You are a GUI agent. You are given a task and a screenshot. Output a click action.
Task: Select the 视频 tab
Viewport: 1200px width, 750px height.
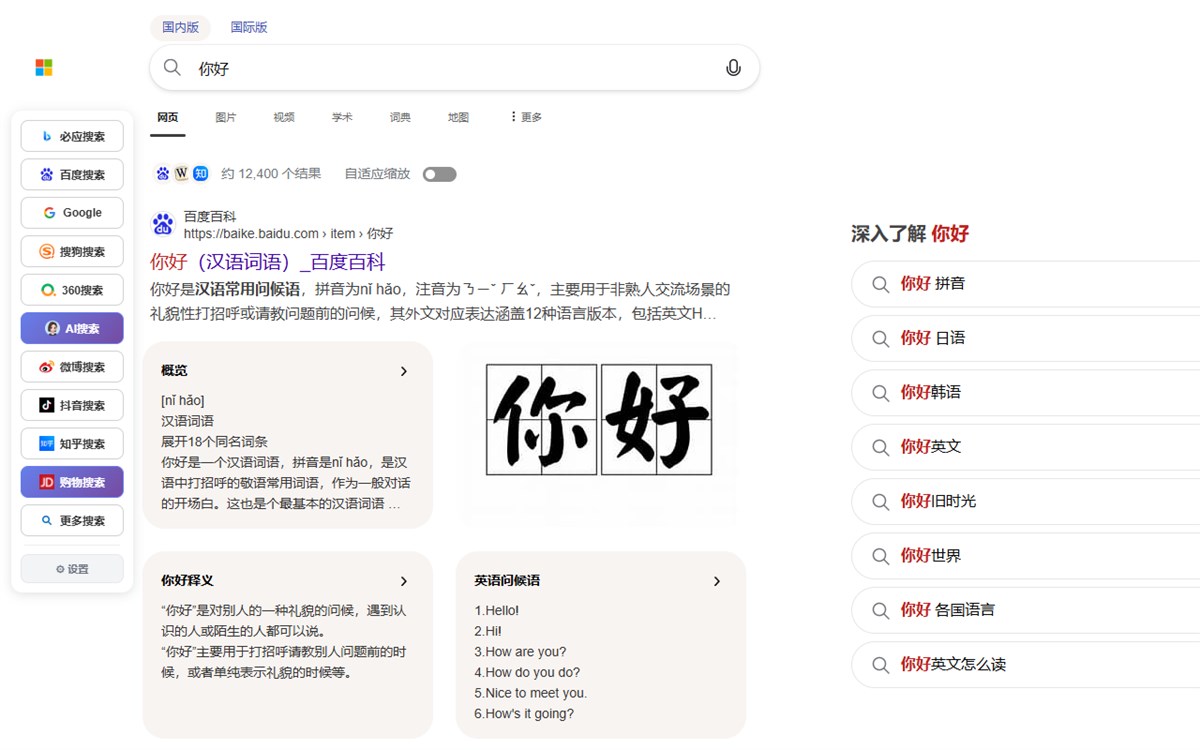click(284, 117)
